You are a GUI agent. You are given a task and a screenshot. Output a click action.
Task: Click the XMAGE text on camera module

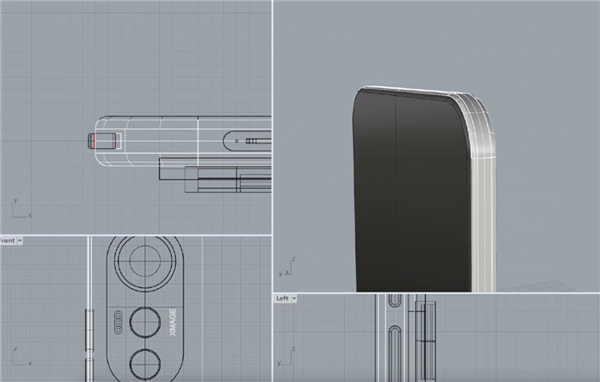pyautogui.click(x=173, y=323)
